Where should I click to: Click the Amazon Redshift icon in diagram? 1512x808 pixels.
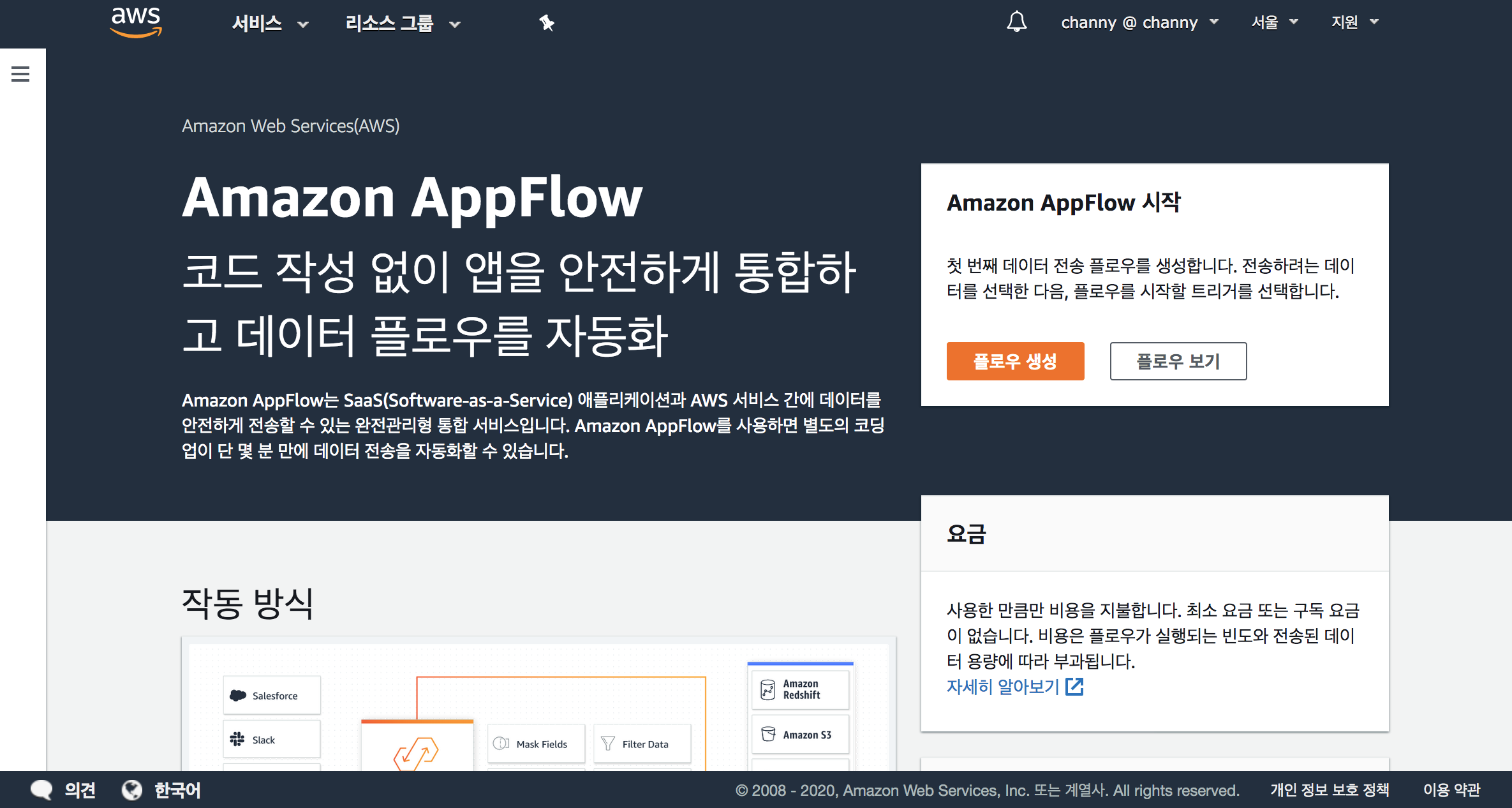pyautogui.click(x=768, y=689)
